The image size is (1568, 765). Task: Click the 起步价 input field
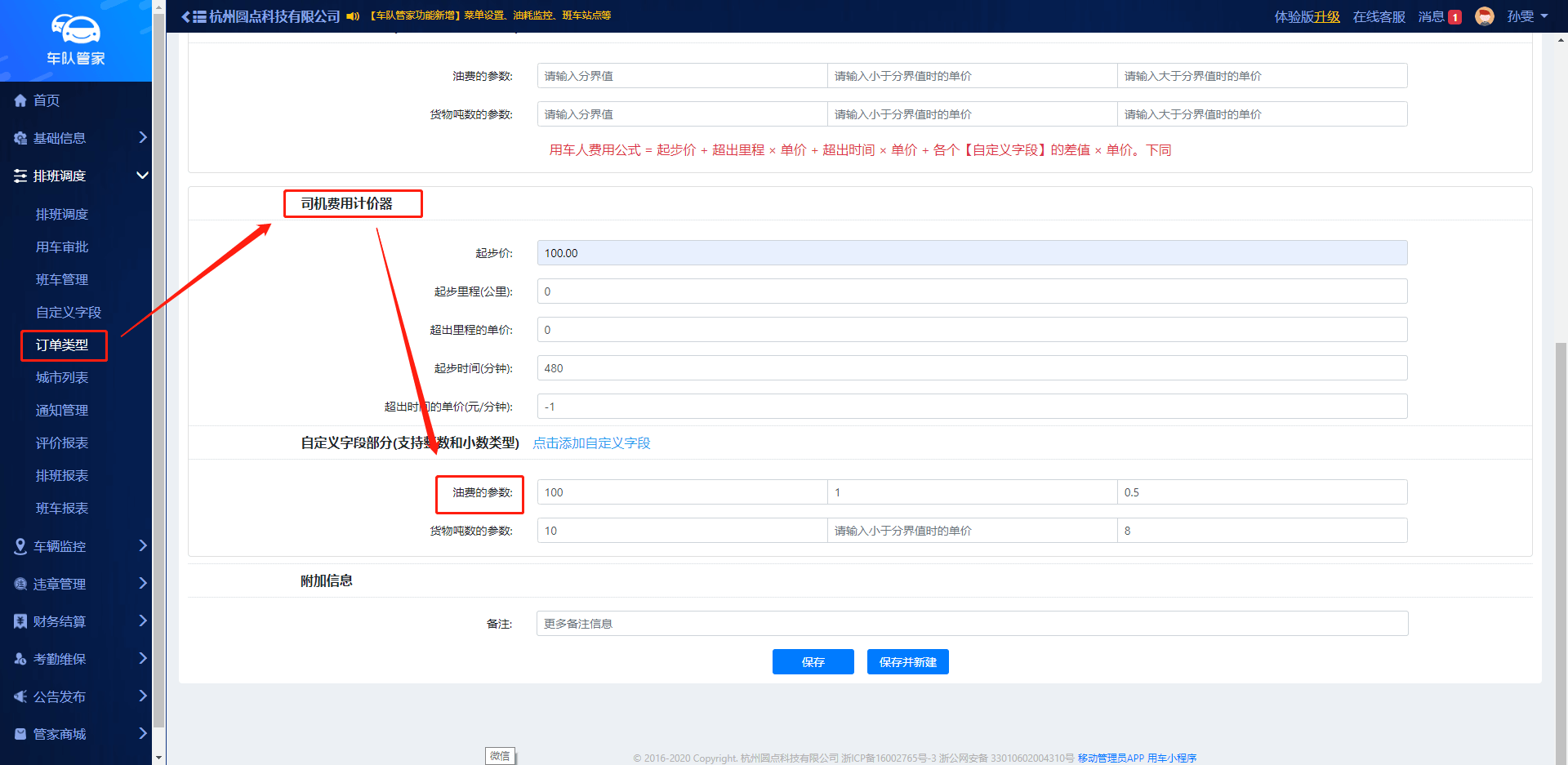click(972, 253)
